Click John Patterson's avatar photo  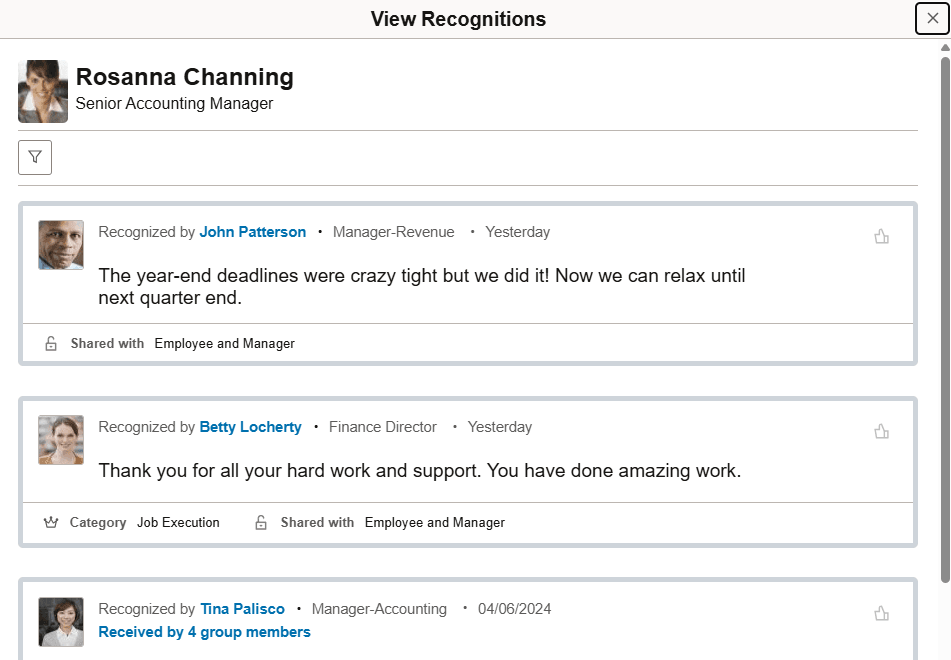click(x=61, y=245)
